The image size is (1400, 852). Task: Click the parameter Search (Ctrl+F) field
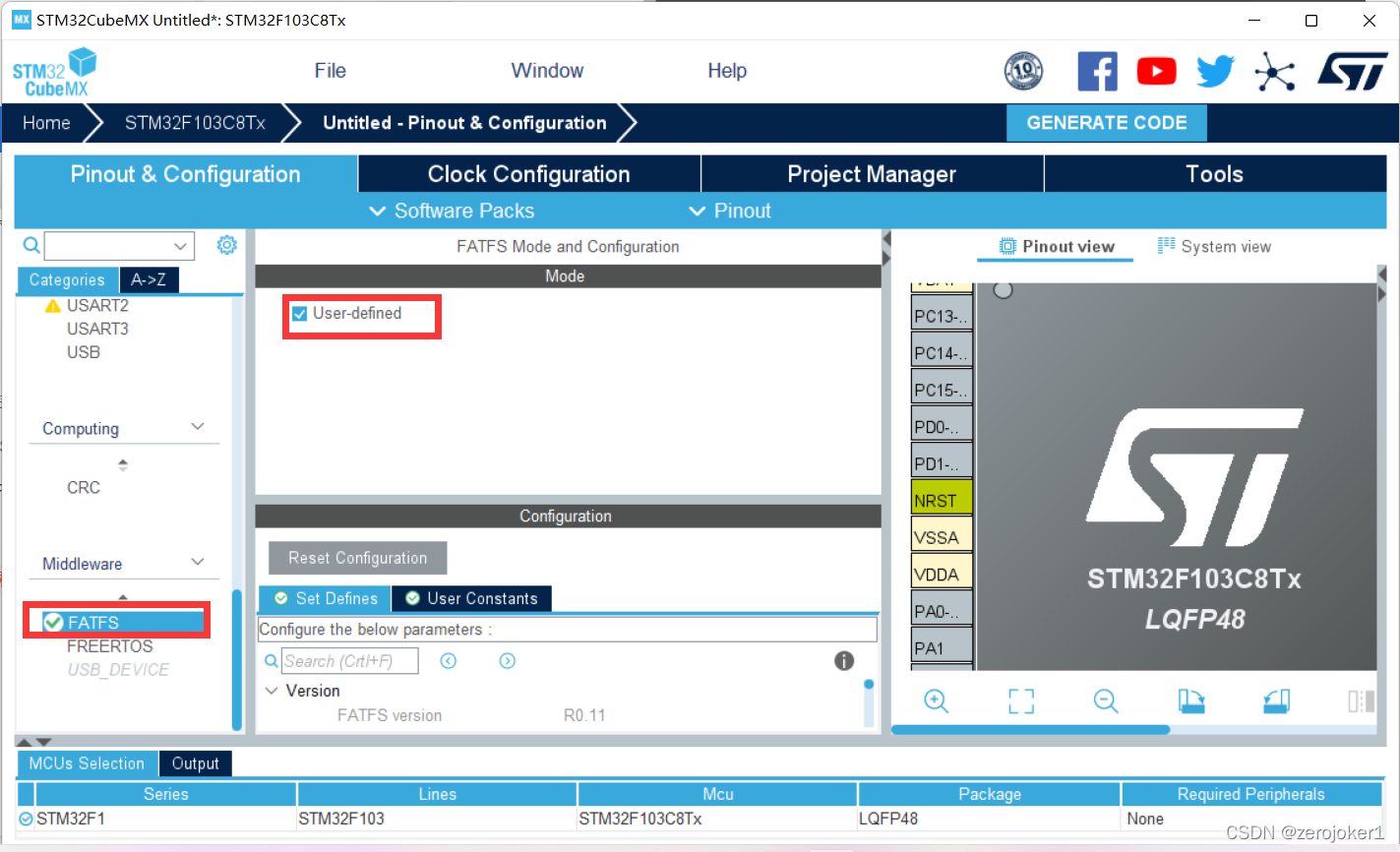click(350, 661)
